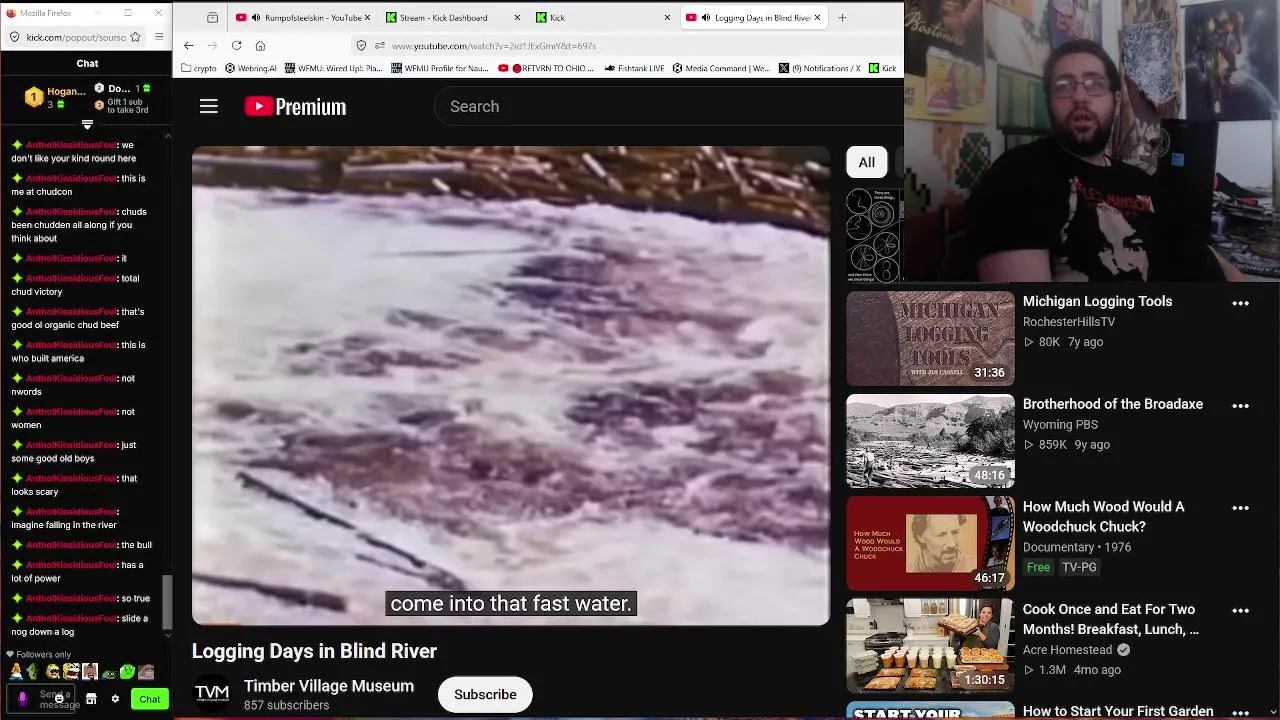Subscribe to Timber Village Museum
1280x720 pixels.
[x=485, y=694]
